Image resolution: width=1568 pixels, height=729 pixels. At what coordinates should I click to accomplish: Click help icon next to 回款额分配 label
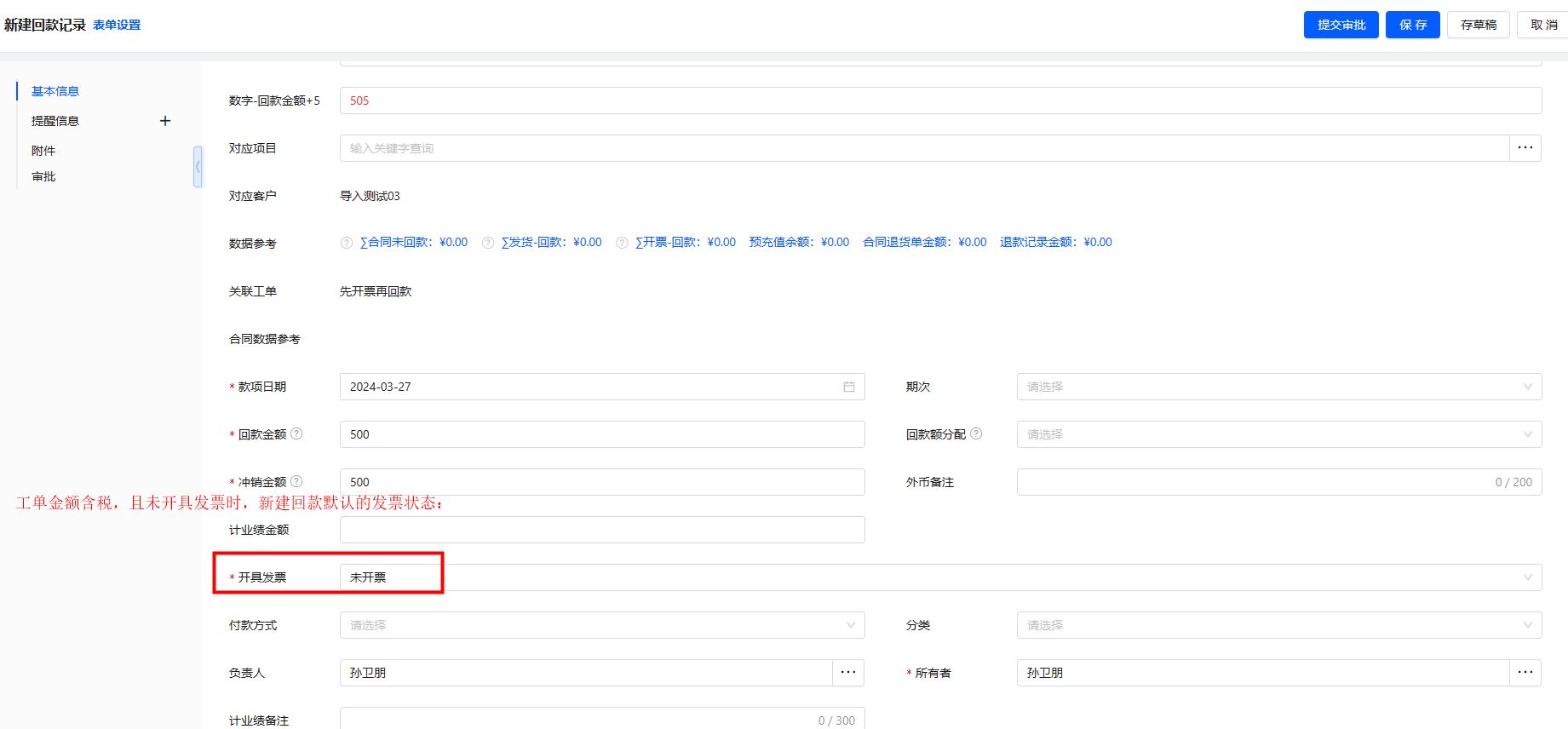976,433
